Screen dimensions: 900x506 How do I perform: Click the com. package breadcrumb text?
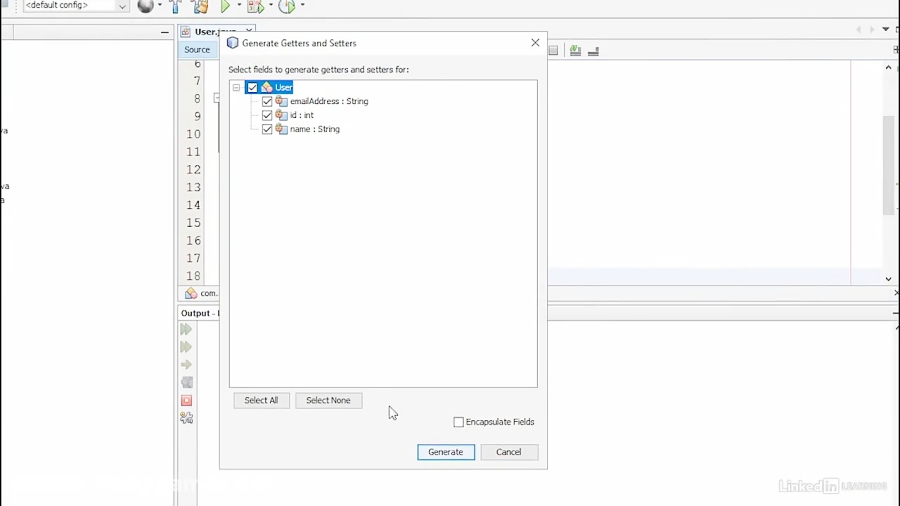point(209,293)
